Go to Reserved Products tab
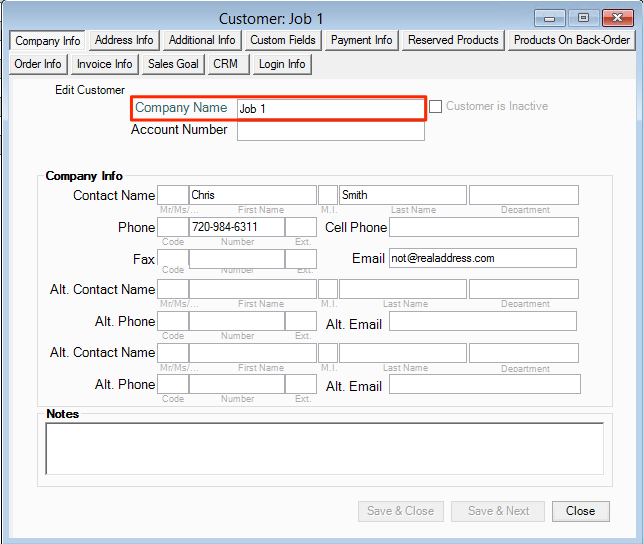The height and width of the screenshot is (544, 643). pos(453,40)
